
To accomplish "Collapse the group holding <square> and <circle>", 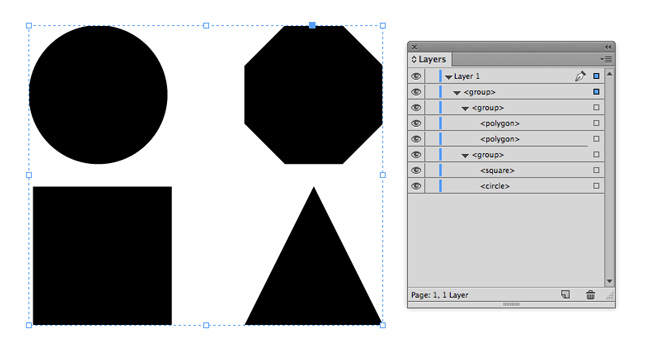I will click(465, 155).
